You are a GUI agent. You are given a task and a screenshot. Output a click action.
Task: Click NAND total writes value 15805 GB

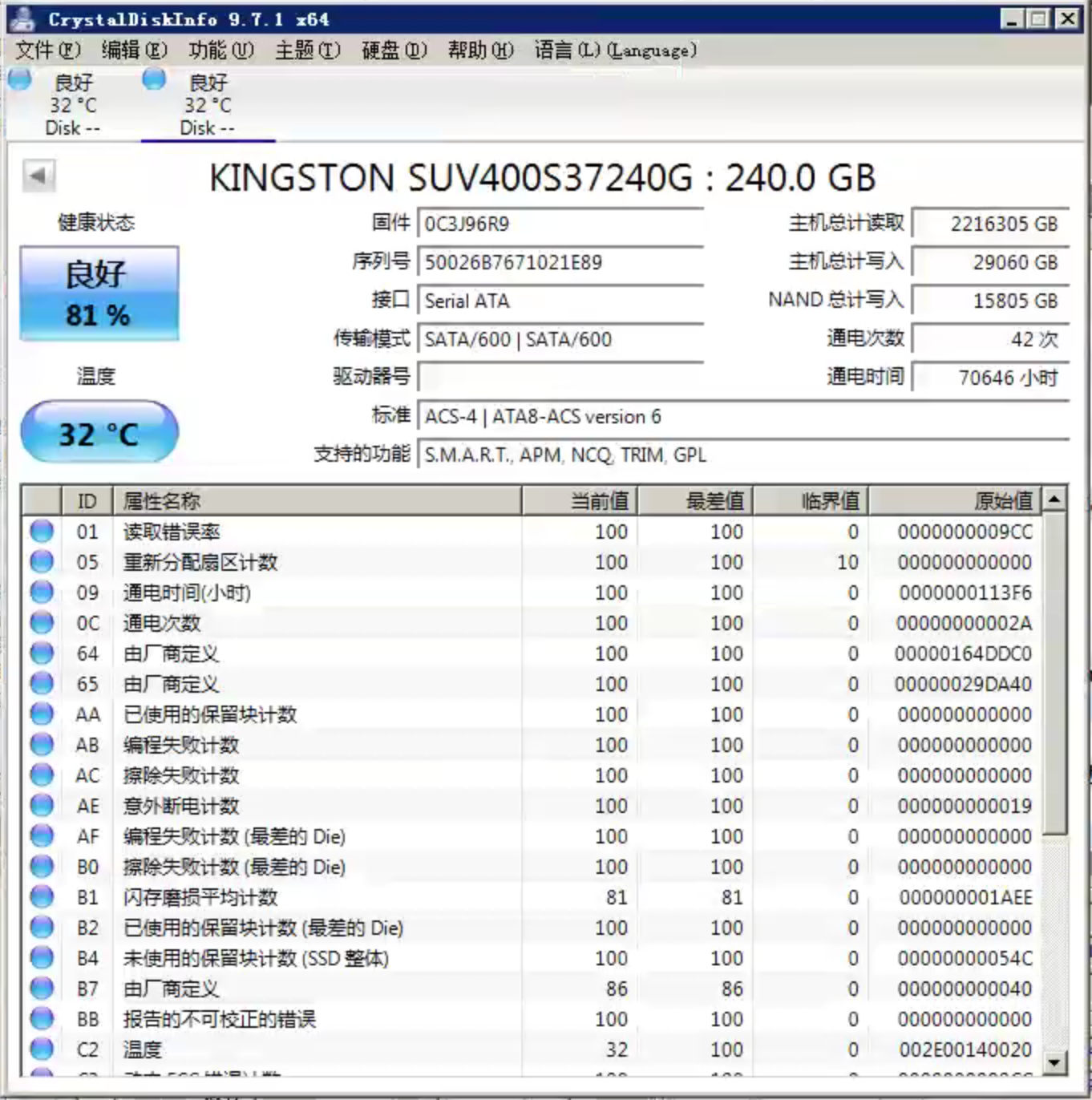(991, 301)
